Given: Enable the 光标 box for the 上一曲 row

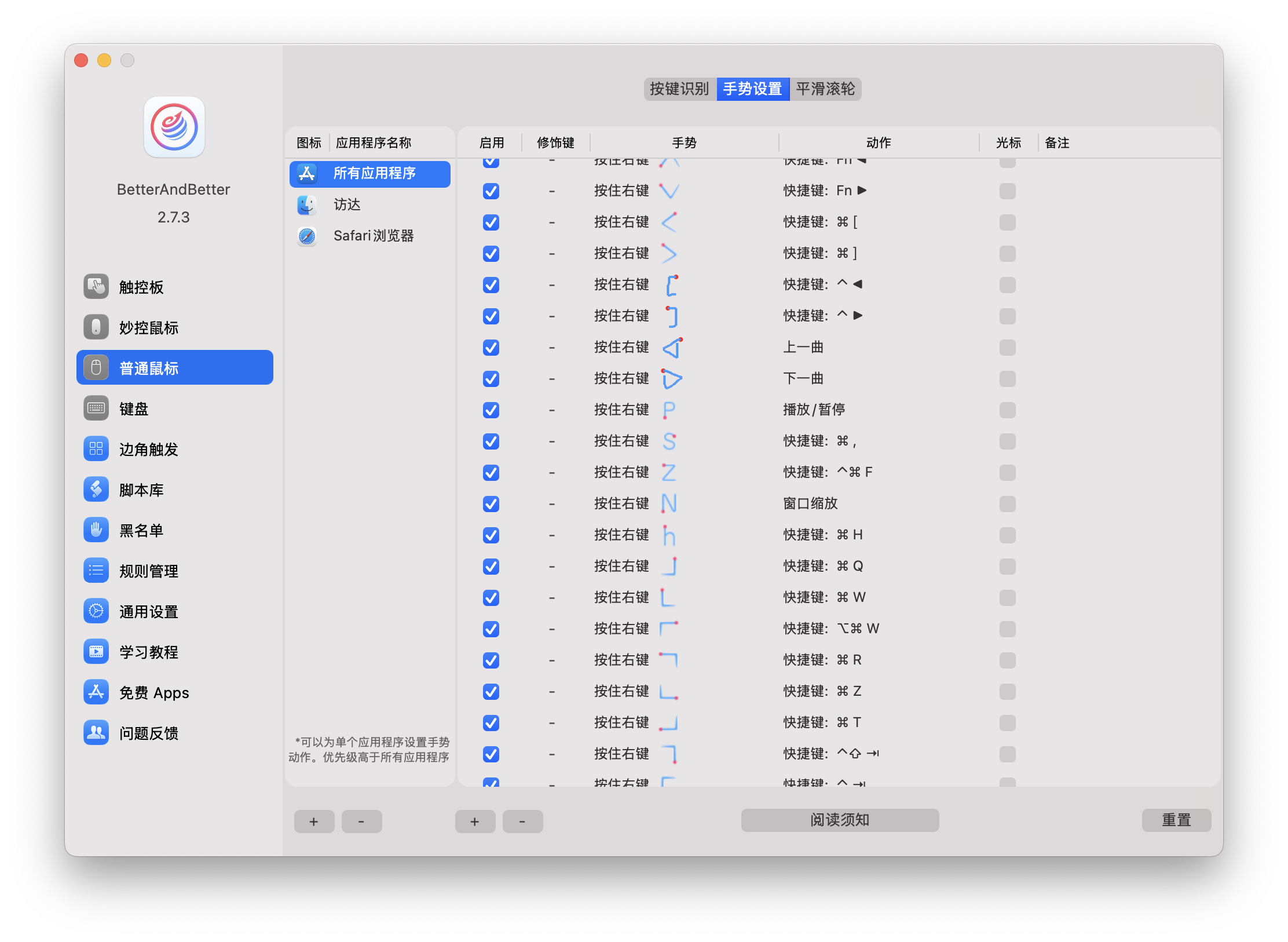Looking at the screenshot, I should pyautogui.click(x=1007, y=348).
